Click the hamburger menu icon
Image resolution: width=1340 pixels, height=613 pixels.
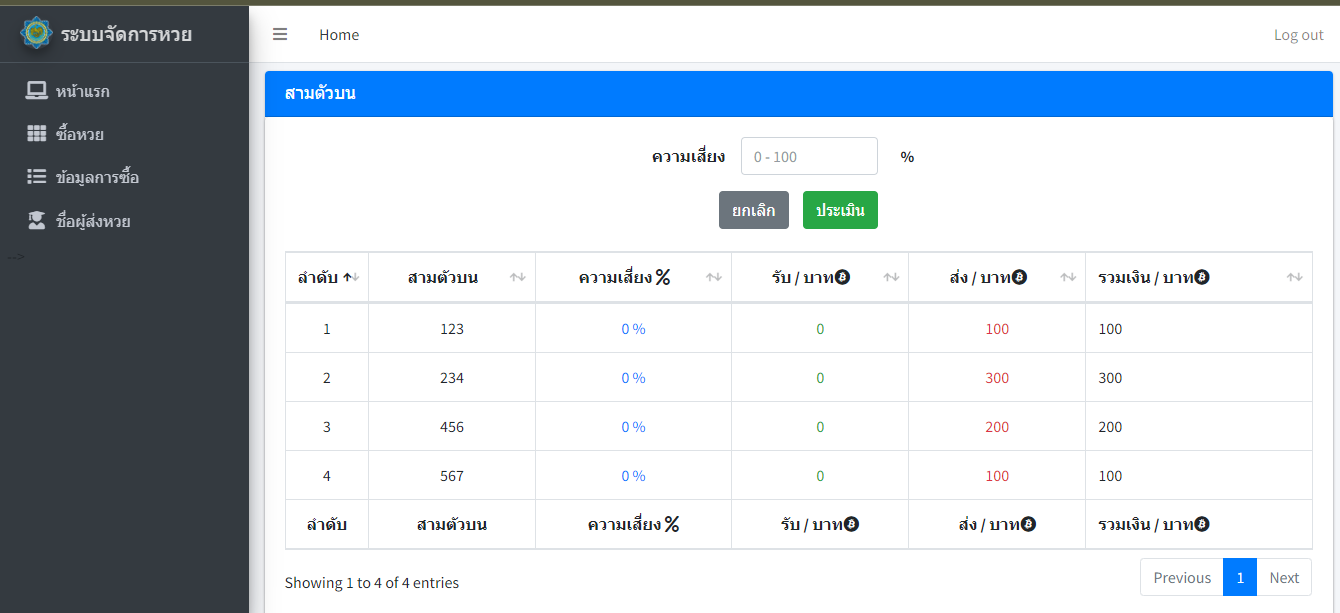pyautogui.click(x=280, y=34)
